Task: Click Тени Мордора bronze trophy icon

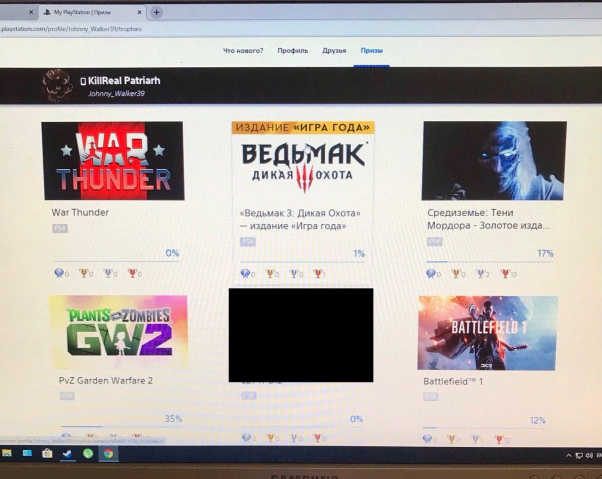Action: click(x=505, y=273)
